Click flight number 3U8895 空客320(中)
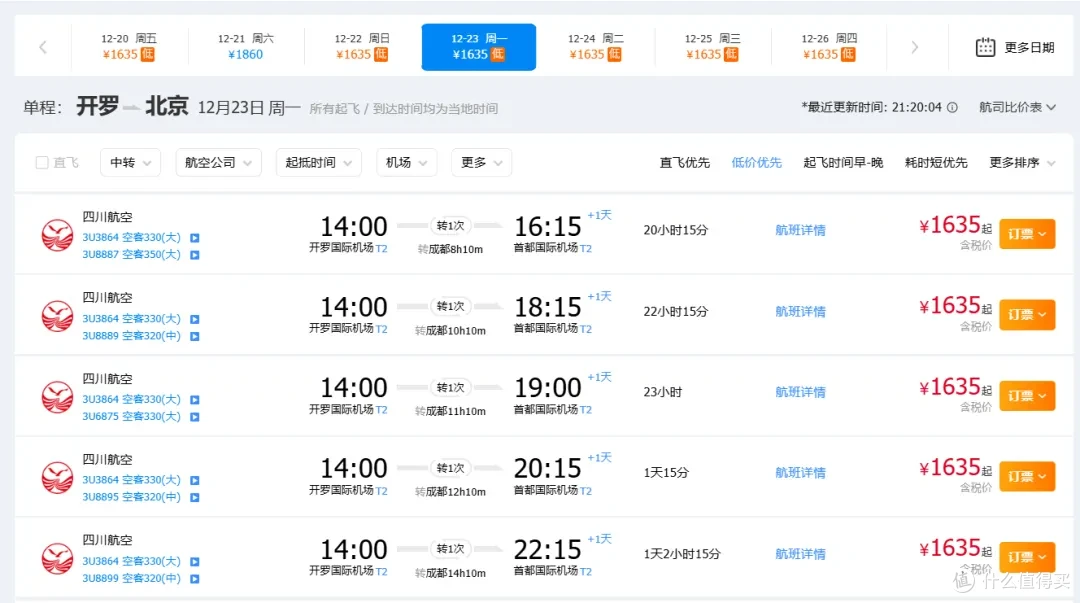This screenshot has width=1080, height=603. 131,497
